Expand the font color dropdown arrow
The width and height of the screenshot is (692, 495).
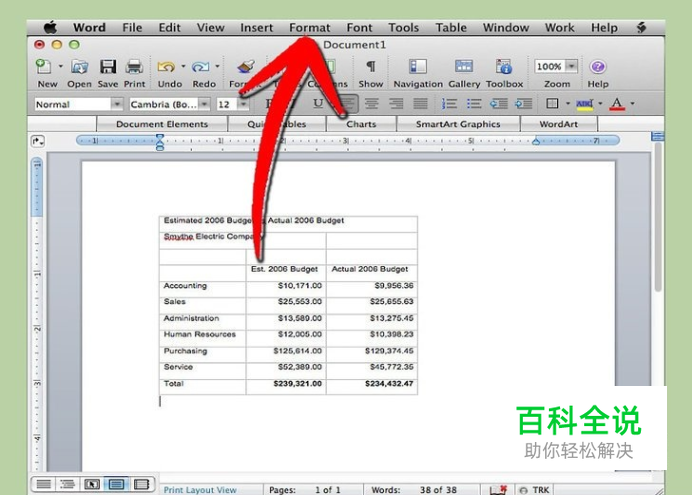[632, 104]
